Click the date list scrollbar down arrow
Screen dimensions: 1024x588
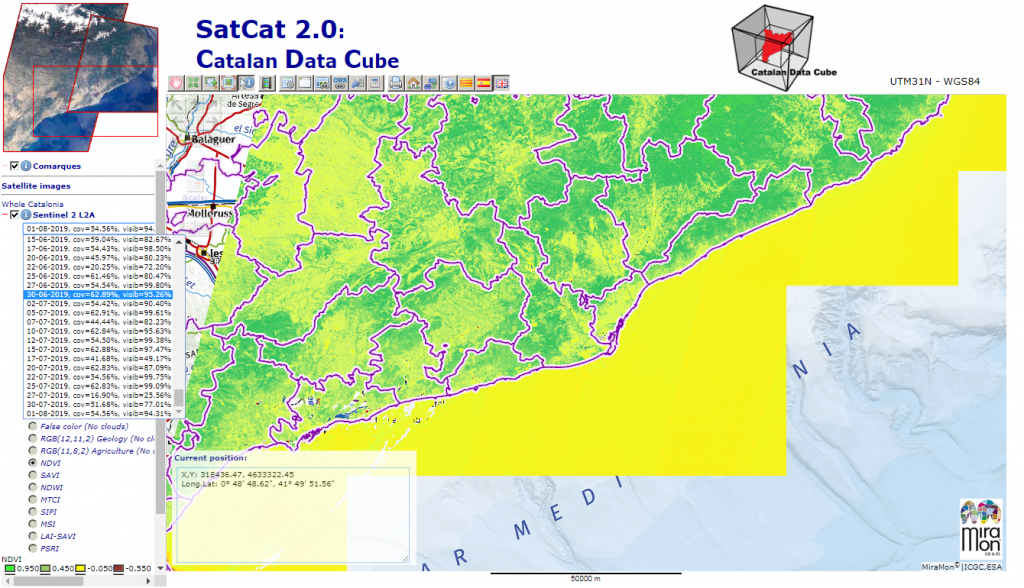[x=178, y=413]
